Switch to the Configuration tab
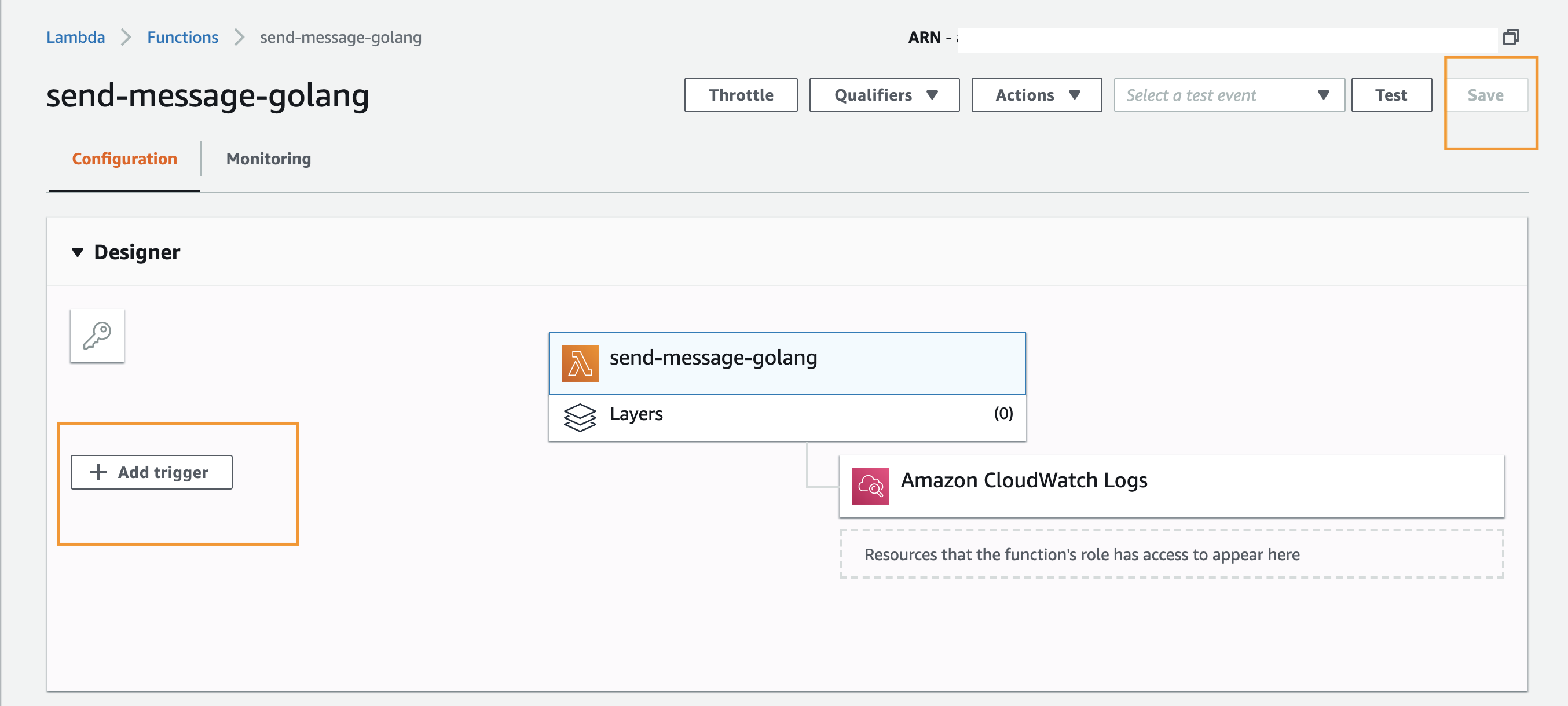 [125, 159]
